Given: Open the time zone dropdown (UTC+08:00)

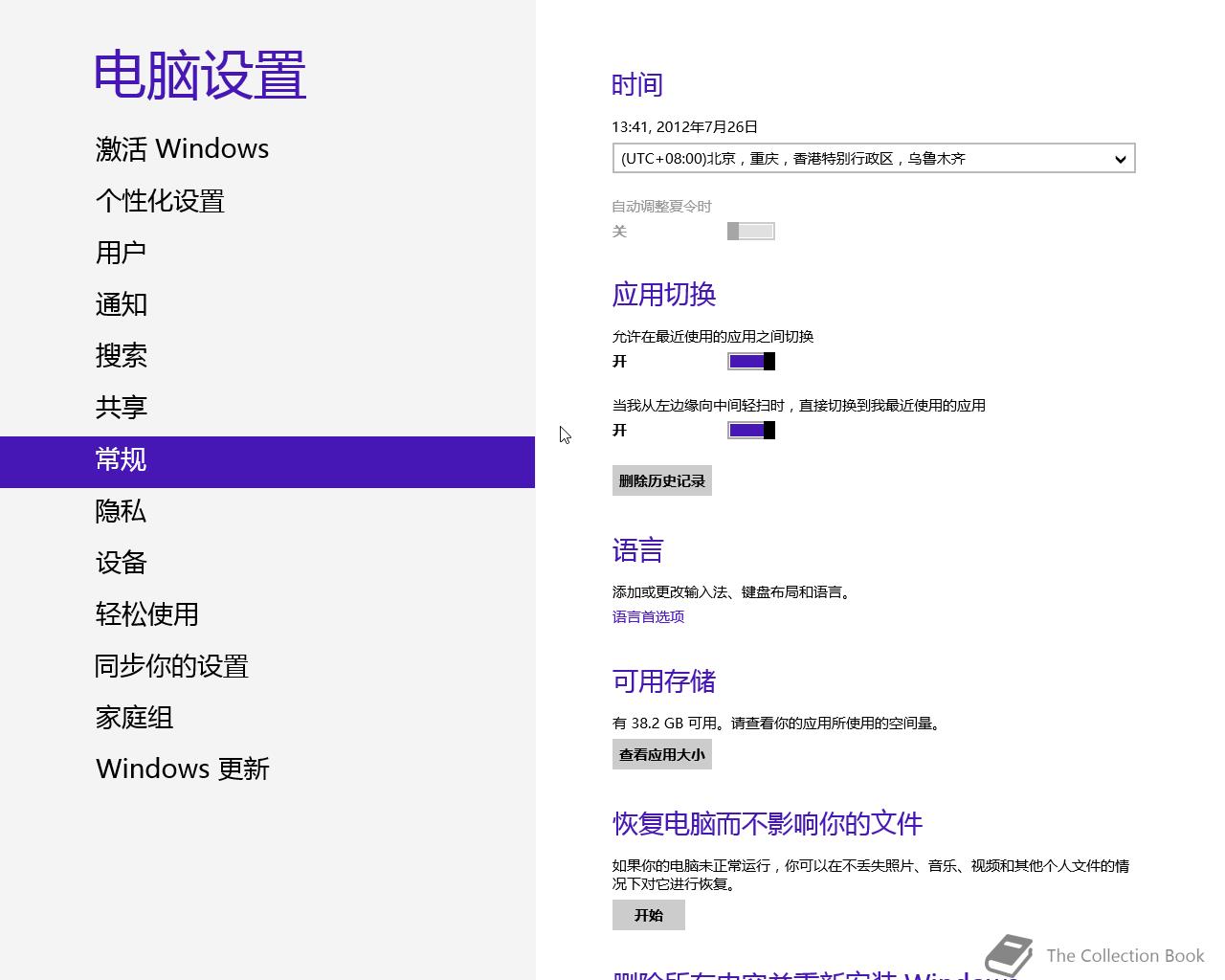Looking at the screenshot, I should click(874, 158).
